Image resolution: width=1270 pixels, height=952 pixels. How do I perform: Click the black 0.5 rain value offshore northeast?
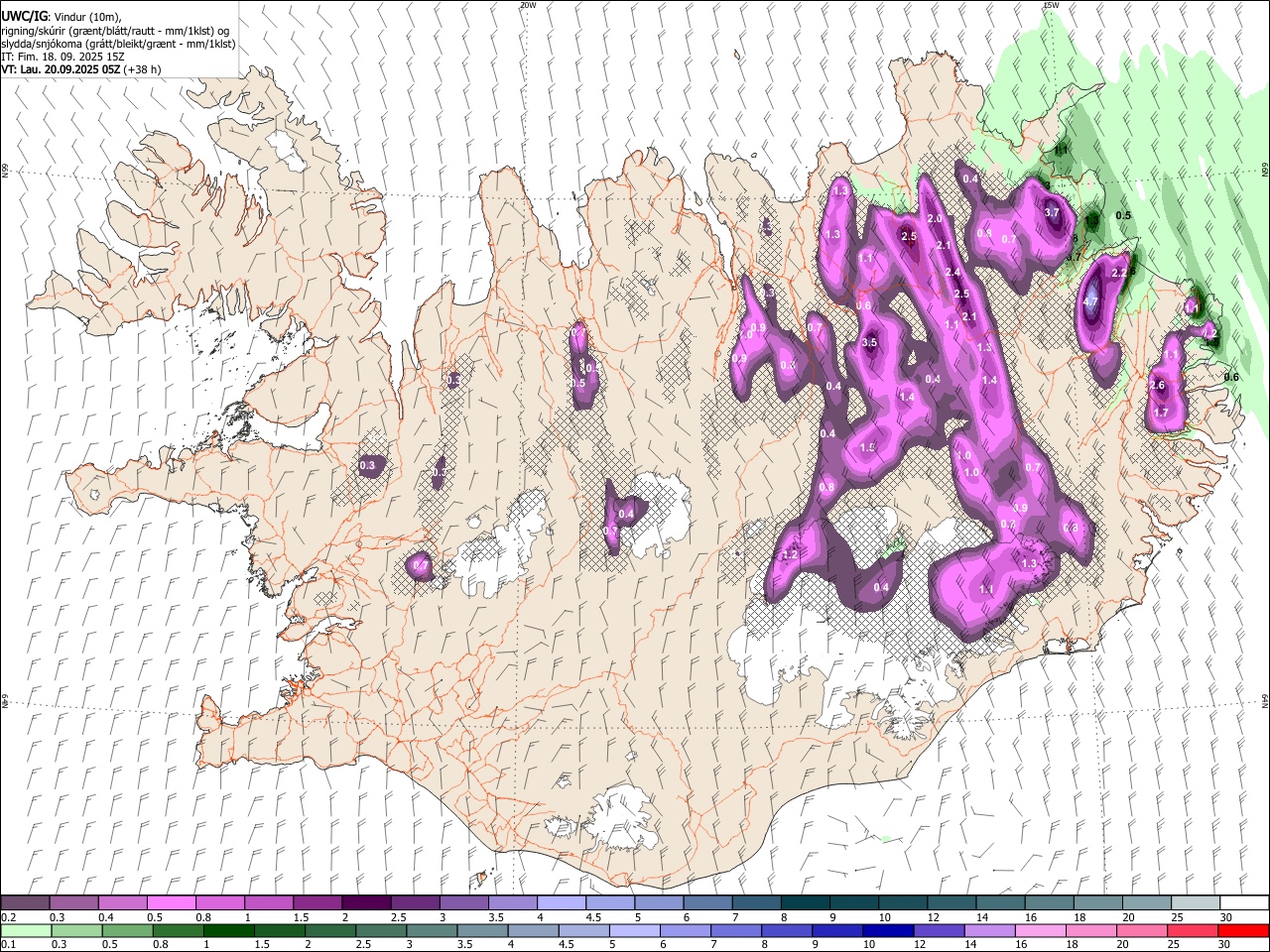[1123, 215]
